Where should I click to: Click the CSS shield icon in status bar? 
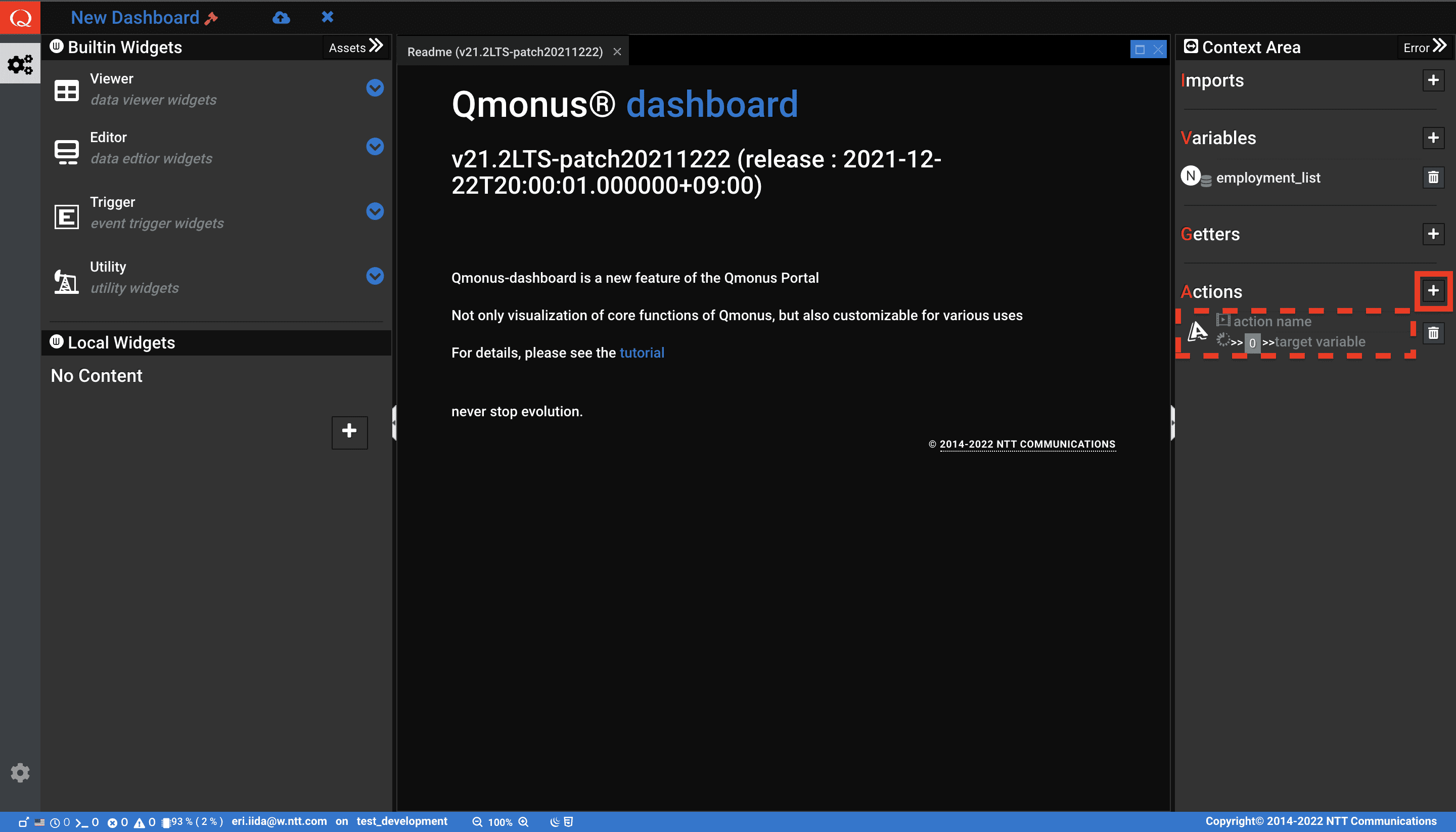568,822
